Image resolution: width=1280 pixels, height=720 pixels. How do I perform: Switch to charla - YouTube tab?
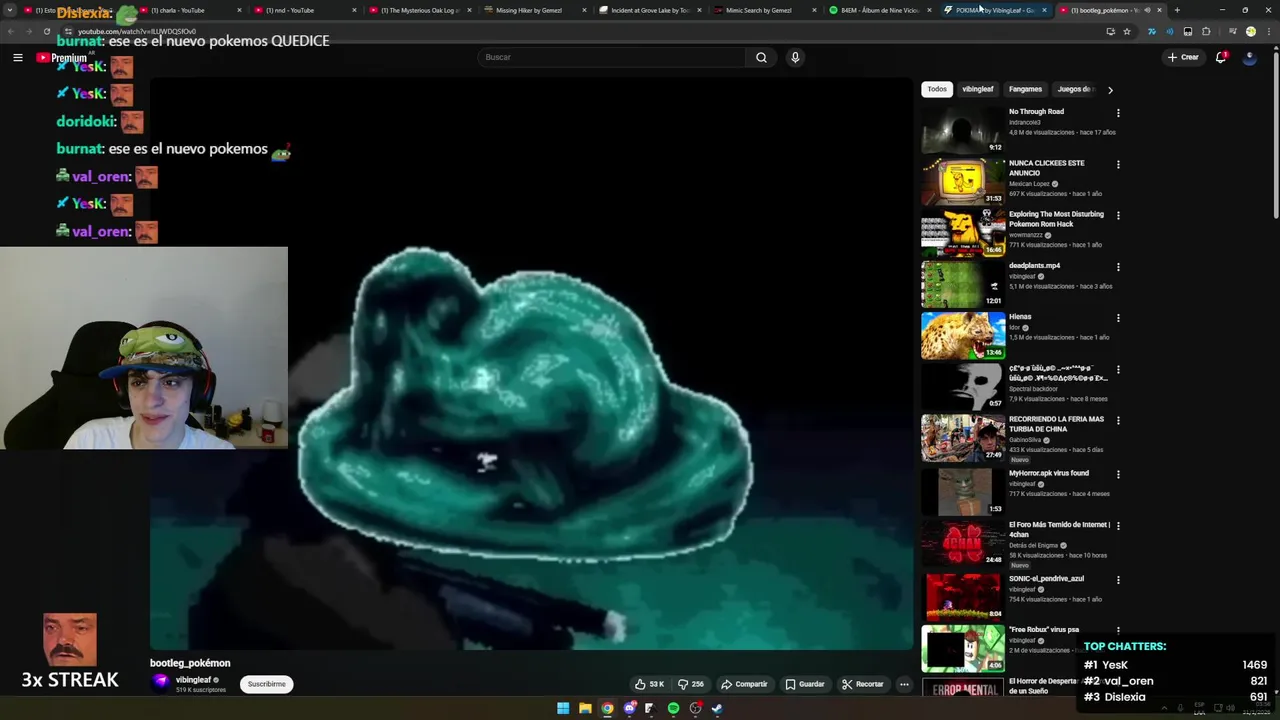[x=190, y=10]
